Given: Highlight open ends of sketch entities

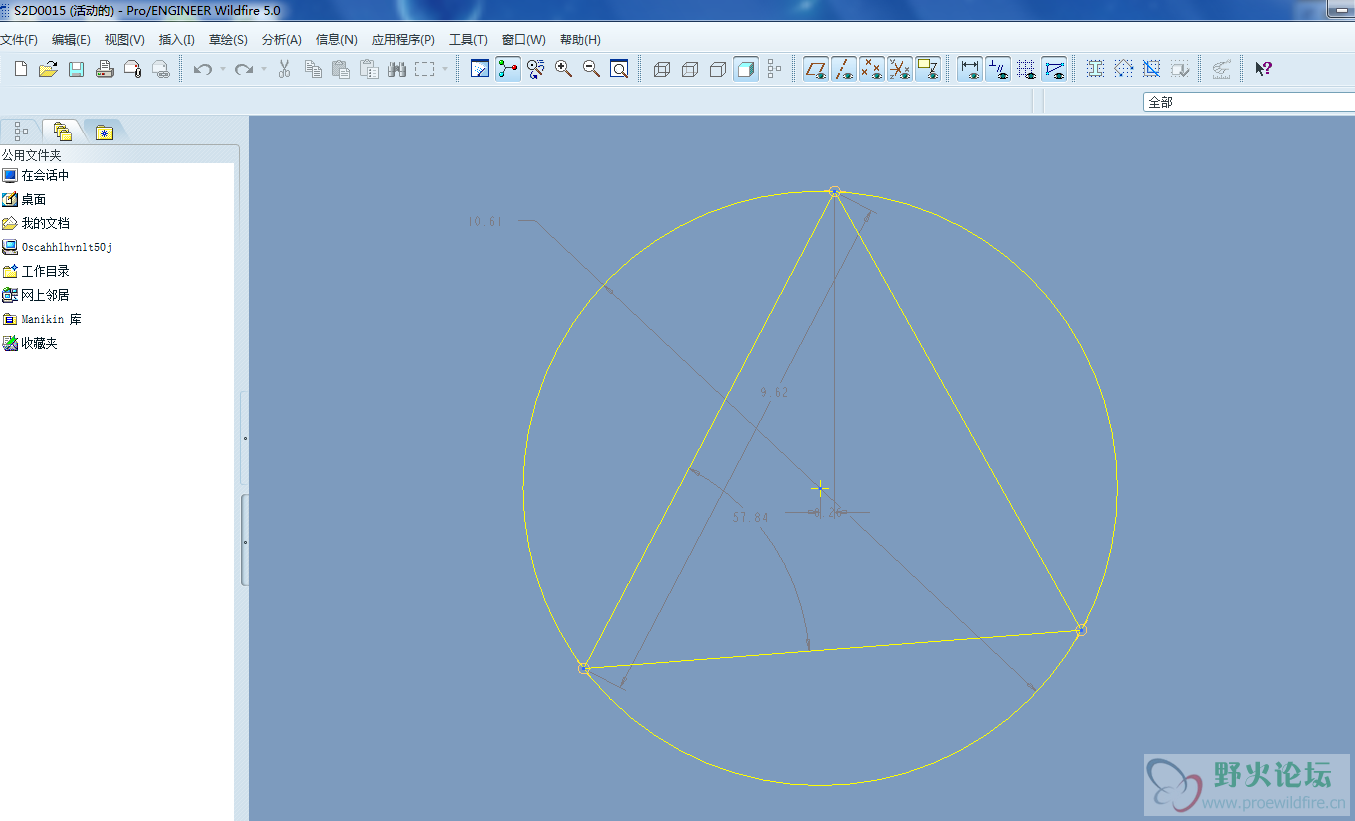Looking at the screenshot, I should pyautogui.click(x=1124, y=69).
